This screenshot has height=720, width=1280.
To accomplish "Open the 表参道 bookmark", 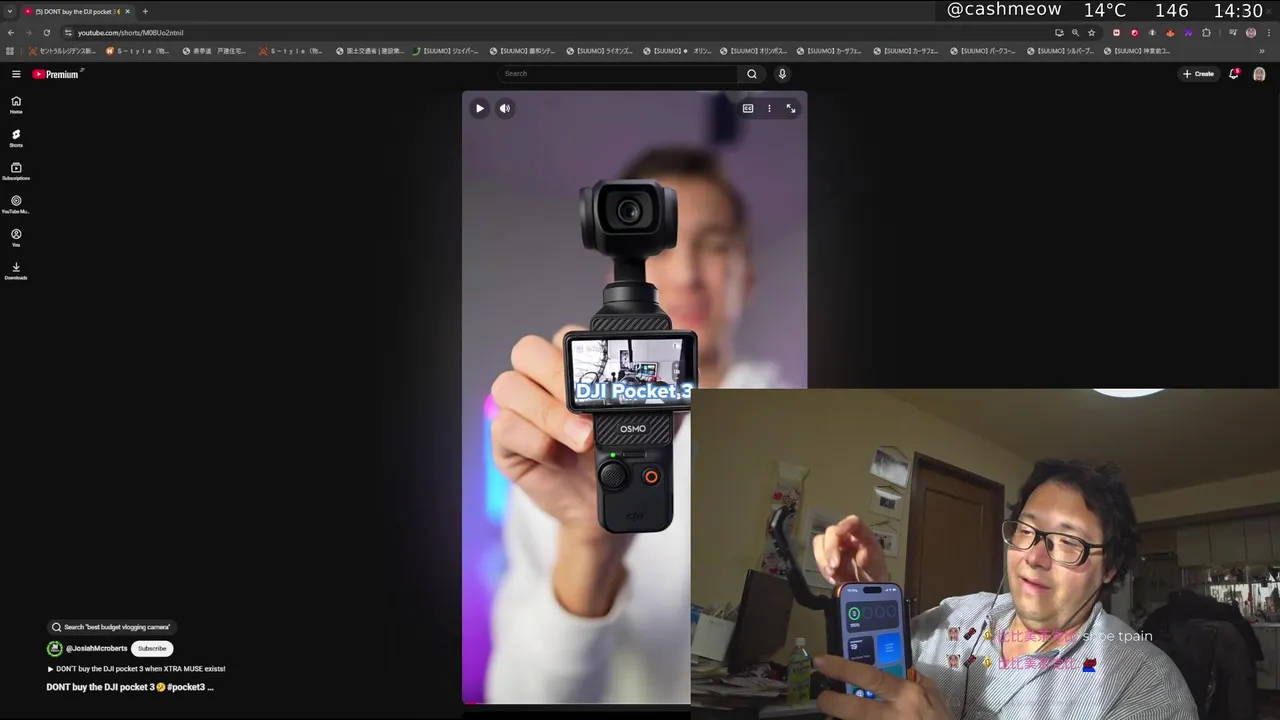I will tap(214, 51).
